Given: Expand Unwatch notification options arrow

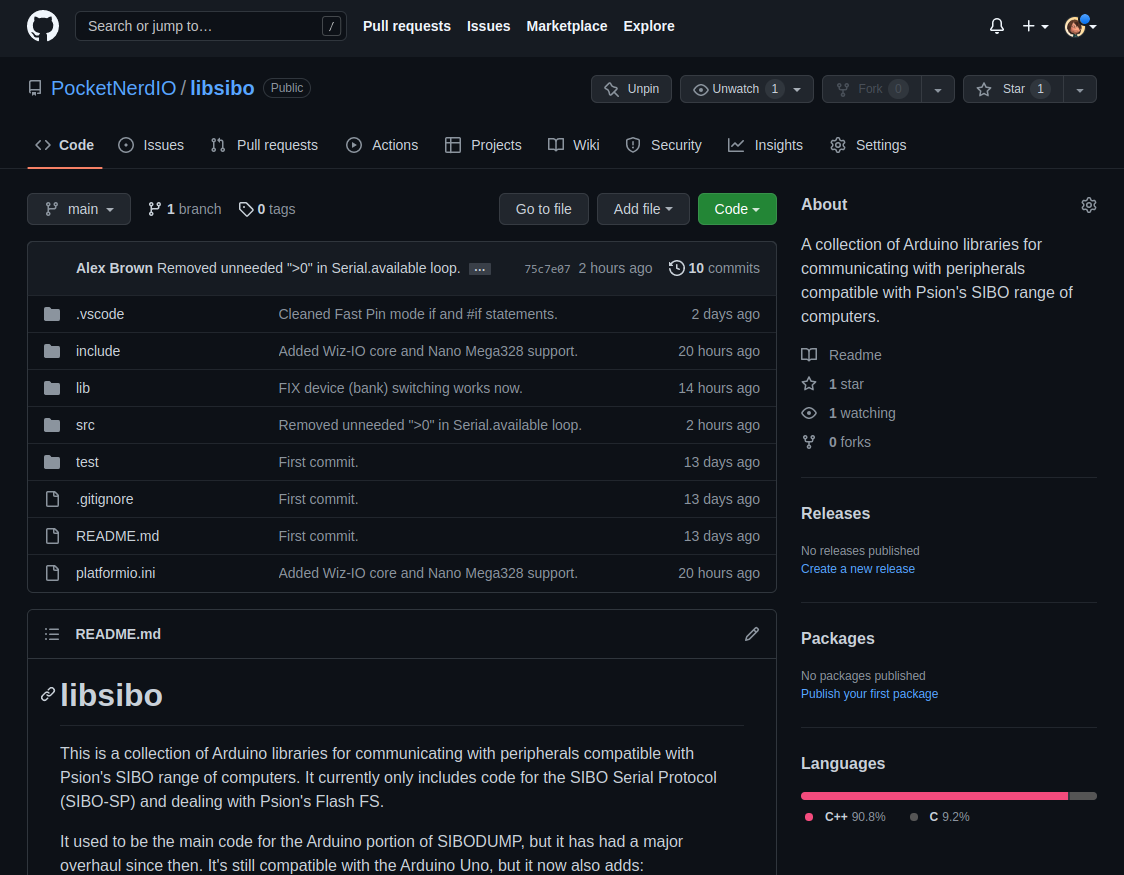Looking at the screenshot, I should (797, 90).
